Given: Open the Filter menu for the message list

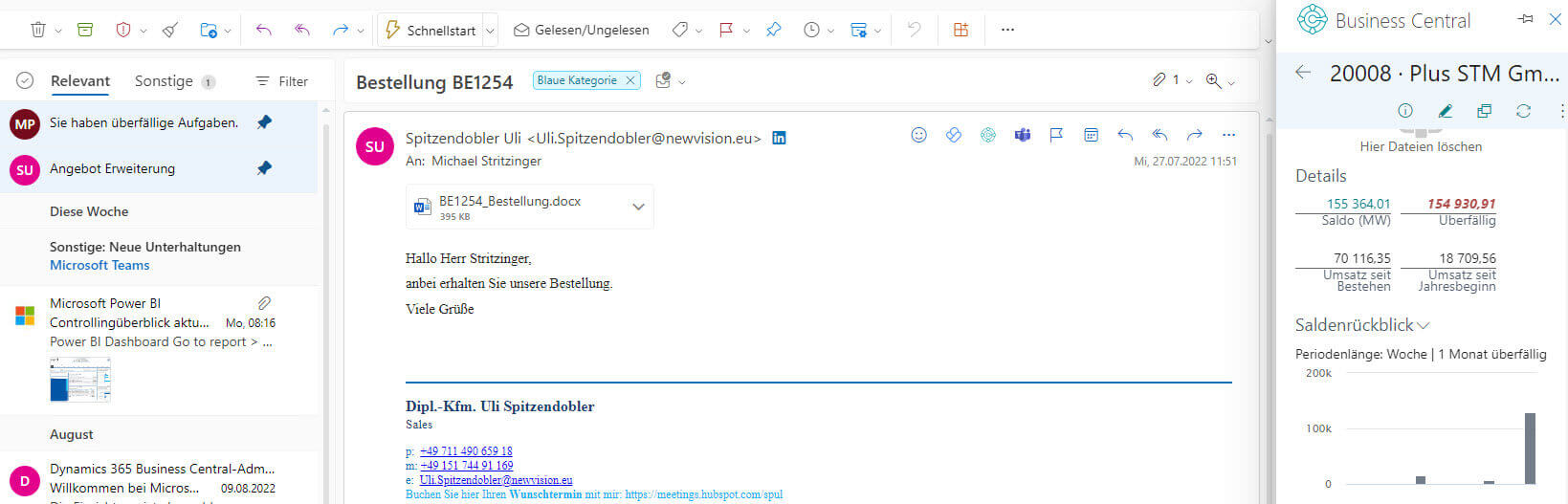Looking at the screenshot, I should tap(282, 81).
